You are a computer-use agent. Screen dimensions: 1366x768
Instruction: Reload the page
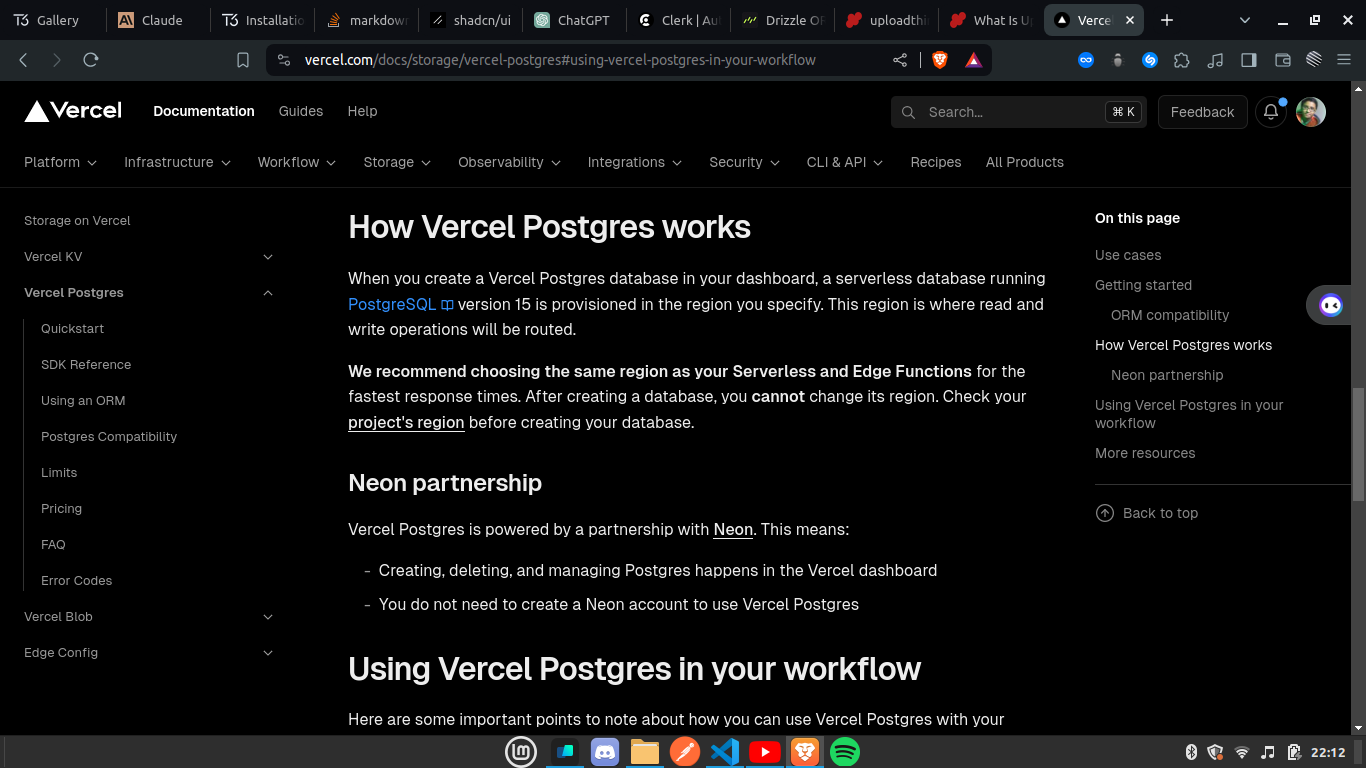click(x=91, y=60)
